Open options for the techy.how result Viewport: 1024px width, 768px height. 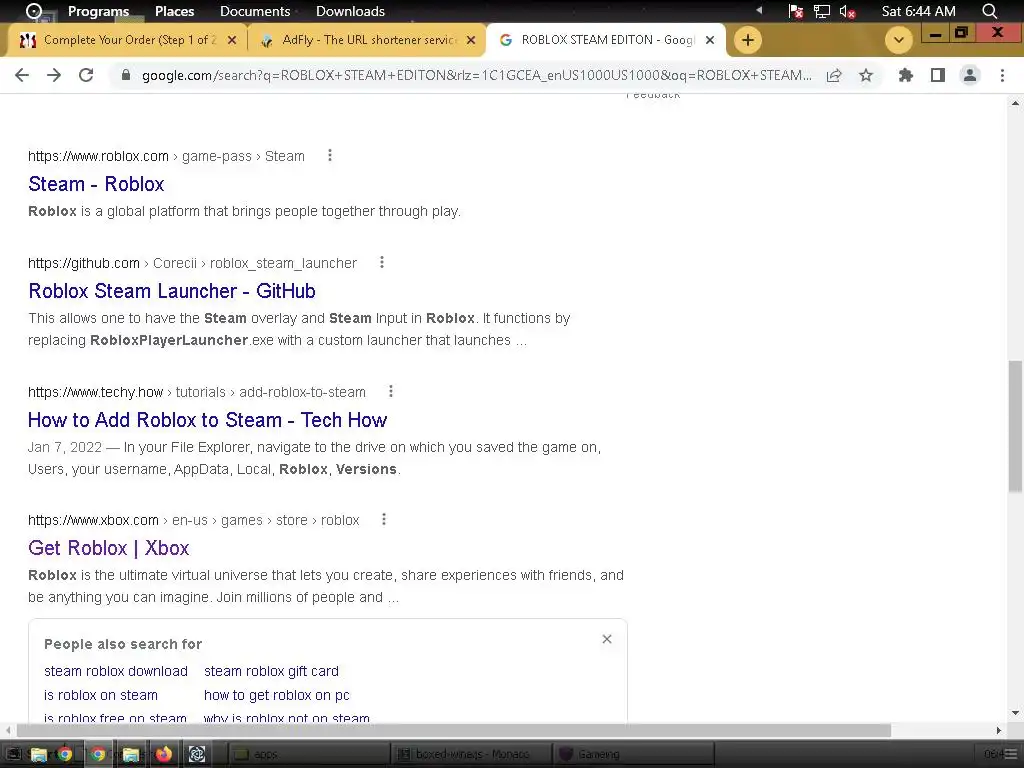[391, 391]
